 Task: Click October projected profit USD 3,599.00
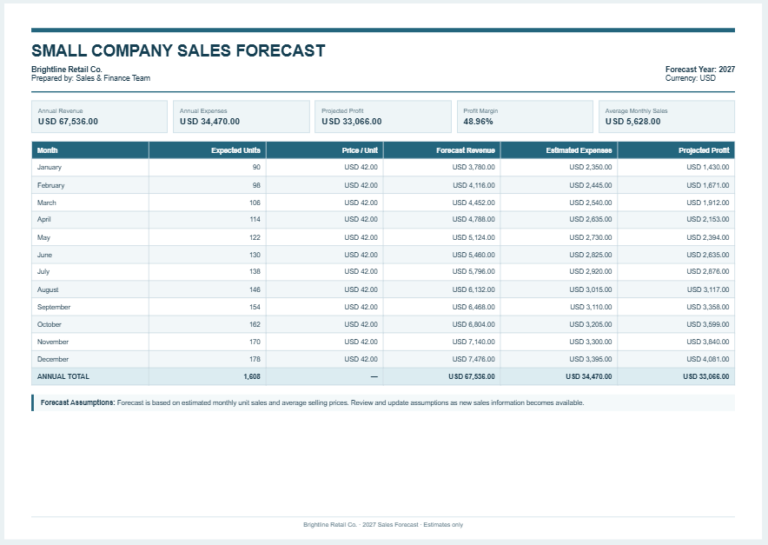(x=708, y=324)
